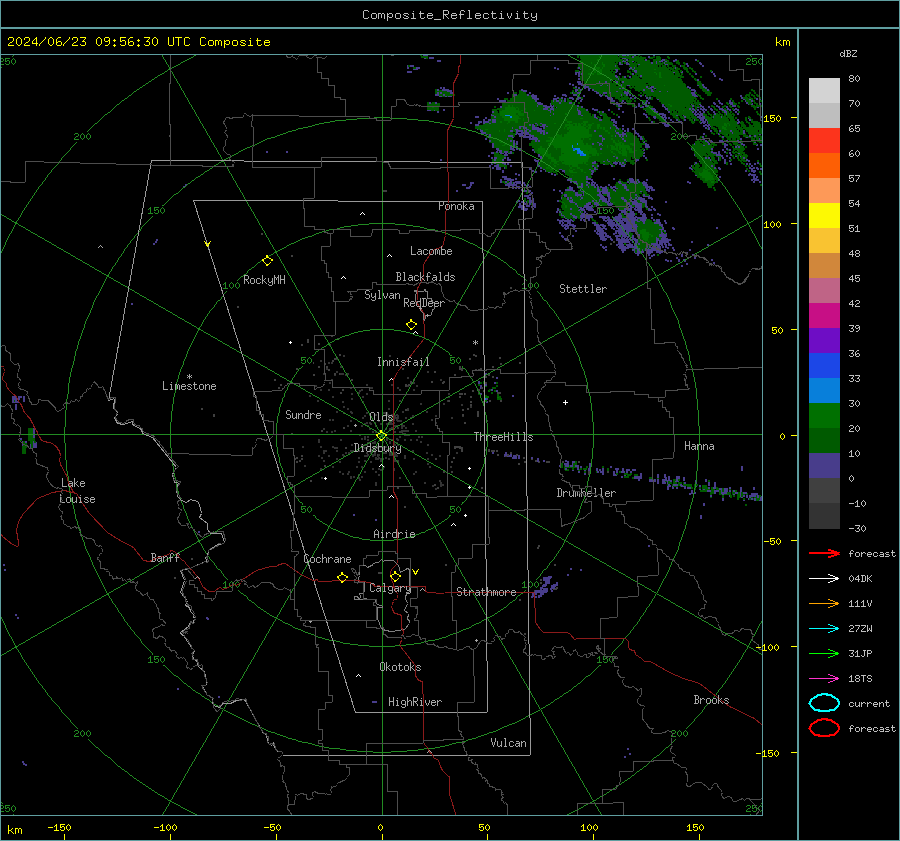The width and height of the screenshot is (900, 841).
Task: Click the bright green 20-30 dBZ swatch
Action: click(x=824, y=416)
